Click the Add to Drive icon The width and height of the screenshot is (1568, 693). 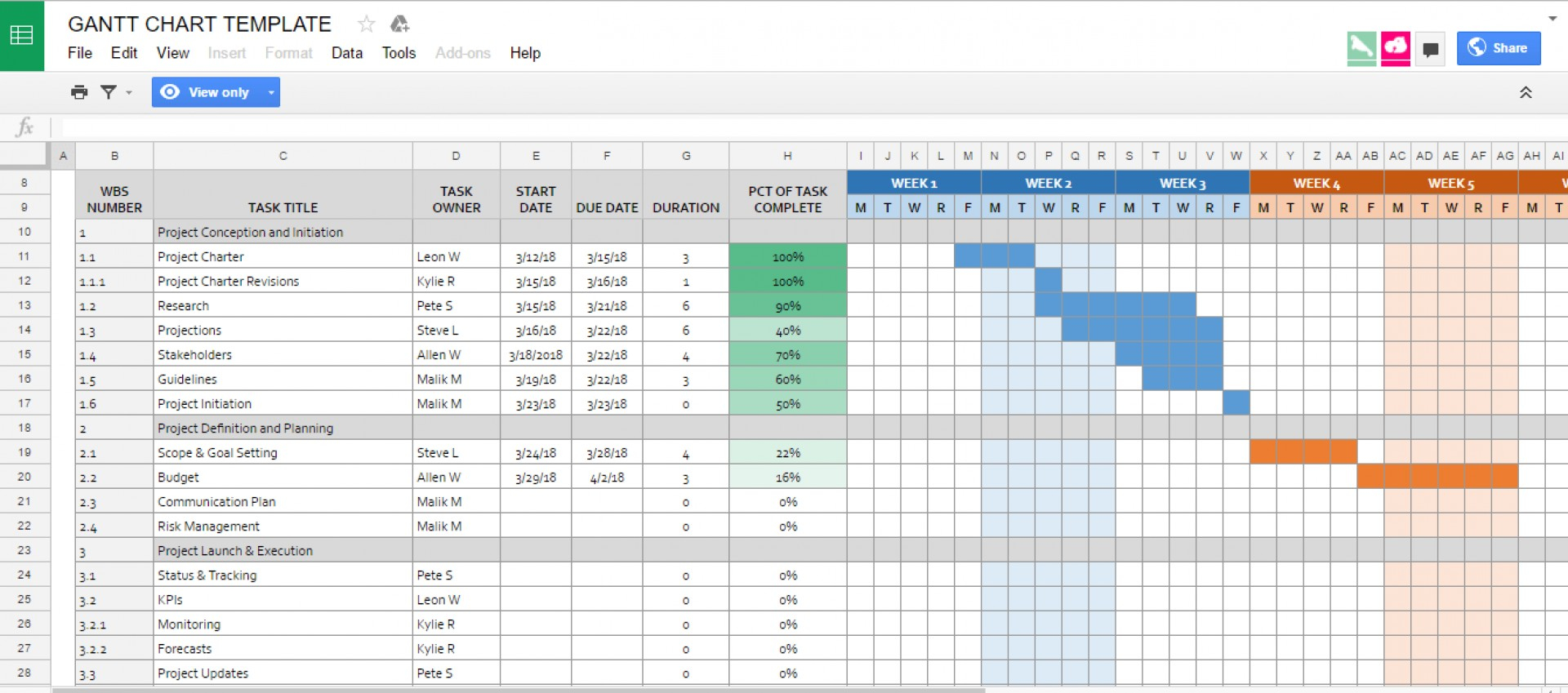pos(399,24)
